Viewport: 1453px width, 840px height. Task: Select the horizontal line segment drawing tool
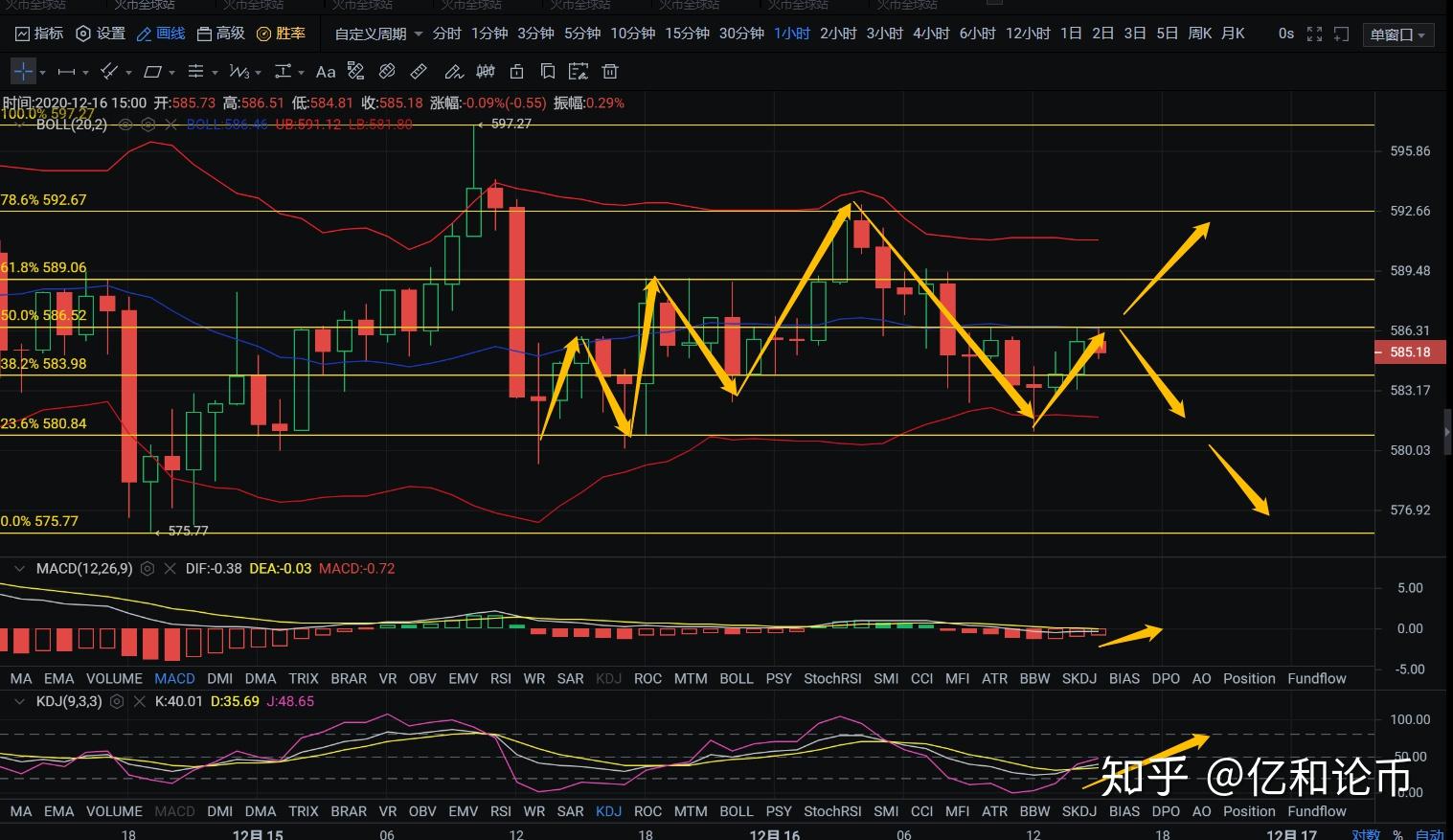66,72
